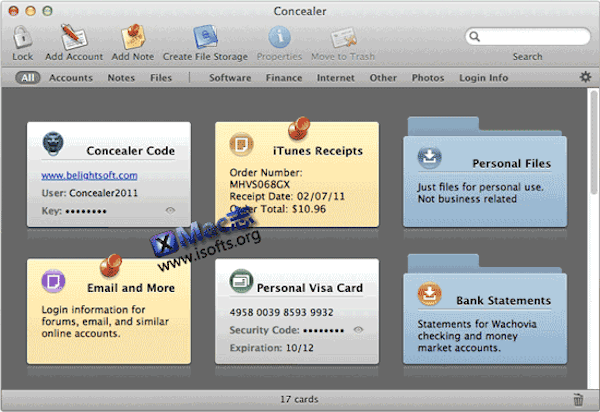
Task: Click the note icon on iTunes Receipts card
Action: point(241,144)
